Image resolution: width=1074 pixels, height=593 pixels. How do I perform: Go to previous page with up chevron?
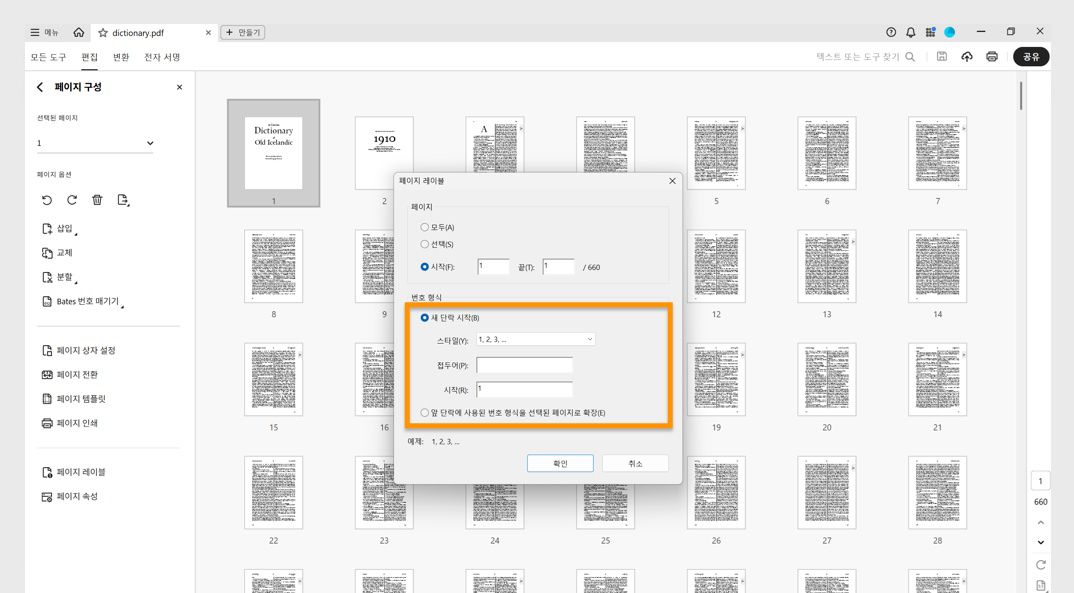1040,522
